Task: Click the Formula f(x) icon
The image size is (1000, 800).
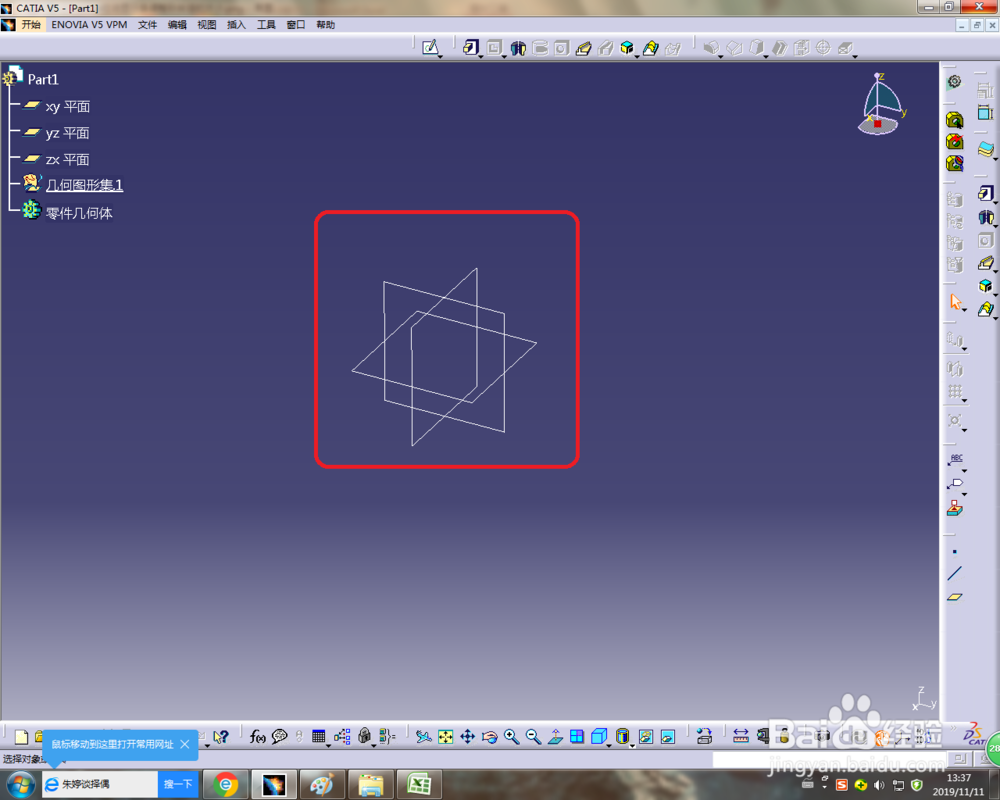Action: pos(257,737)
